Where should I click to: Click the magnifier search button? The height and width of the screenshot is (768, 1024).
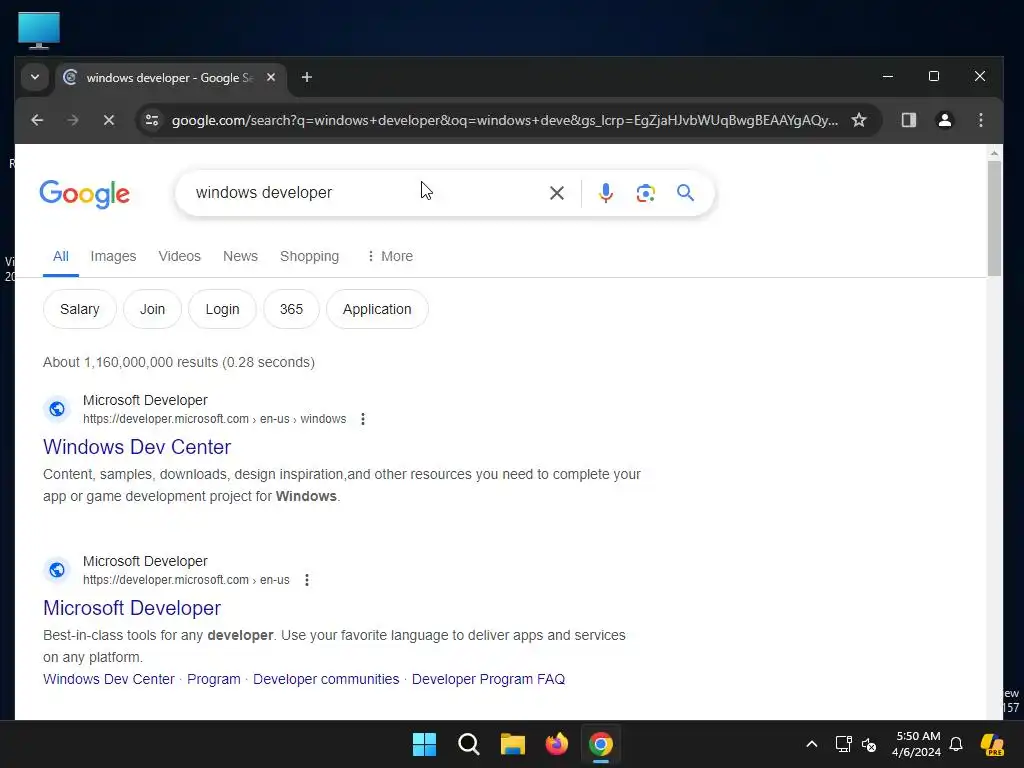pyautogui.click(x=685, y=193)
